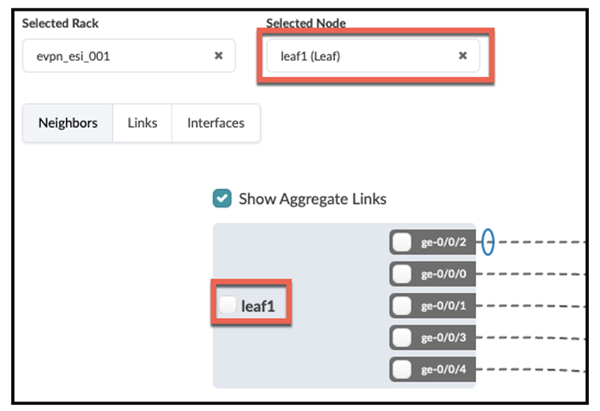Viewport: 600px width, 411px height.
Task: Click the ge-0/0/3 interface label
Action: (444, 337)
